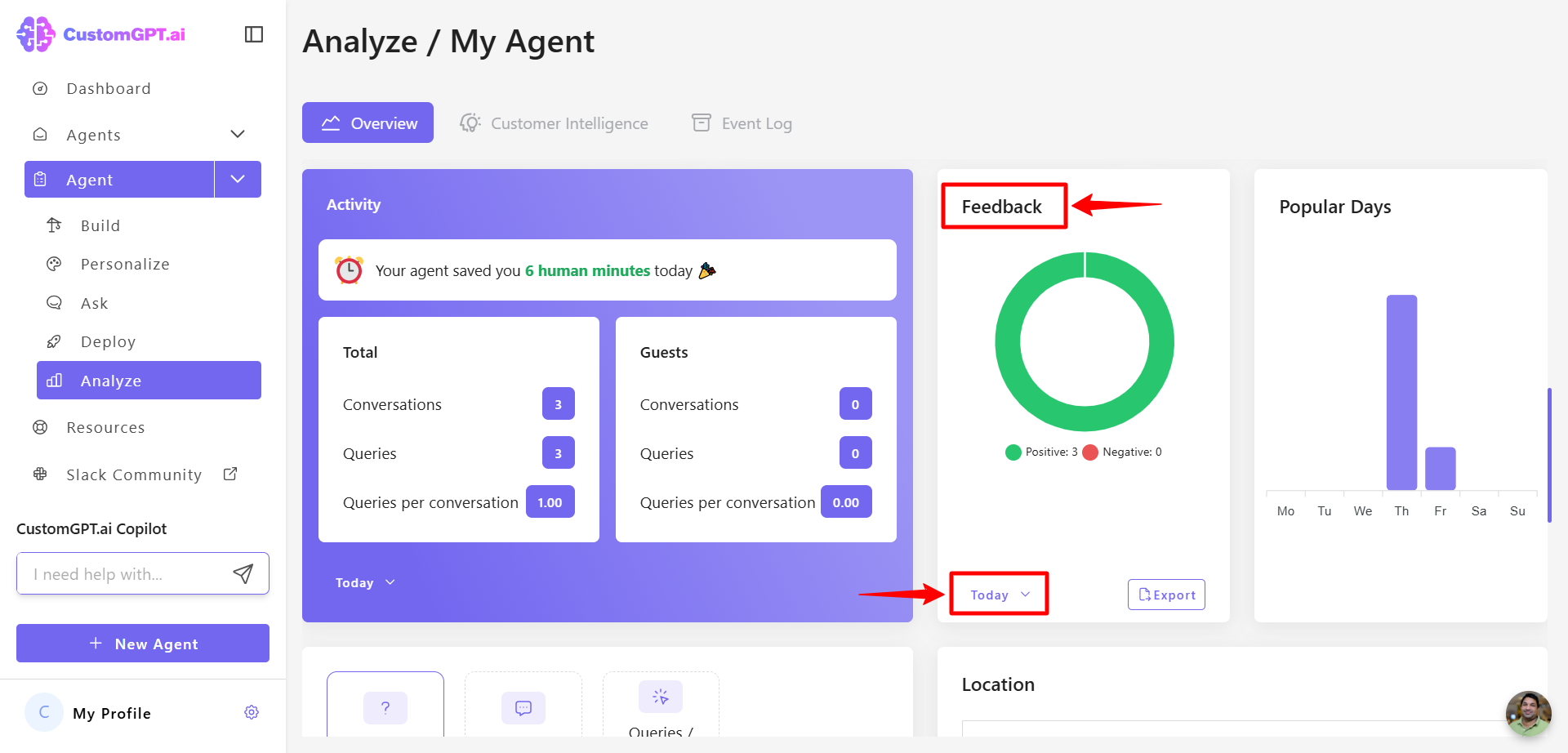Click the Total Queries count badge 3

click(x=559, y=452)
